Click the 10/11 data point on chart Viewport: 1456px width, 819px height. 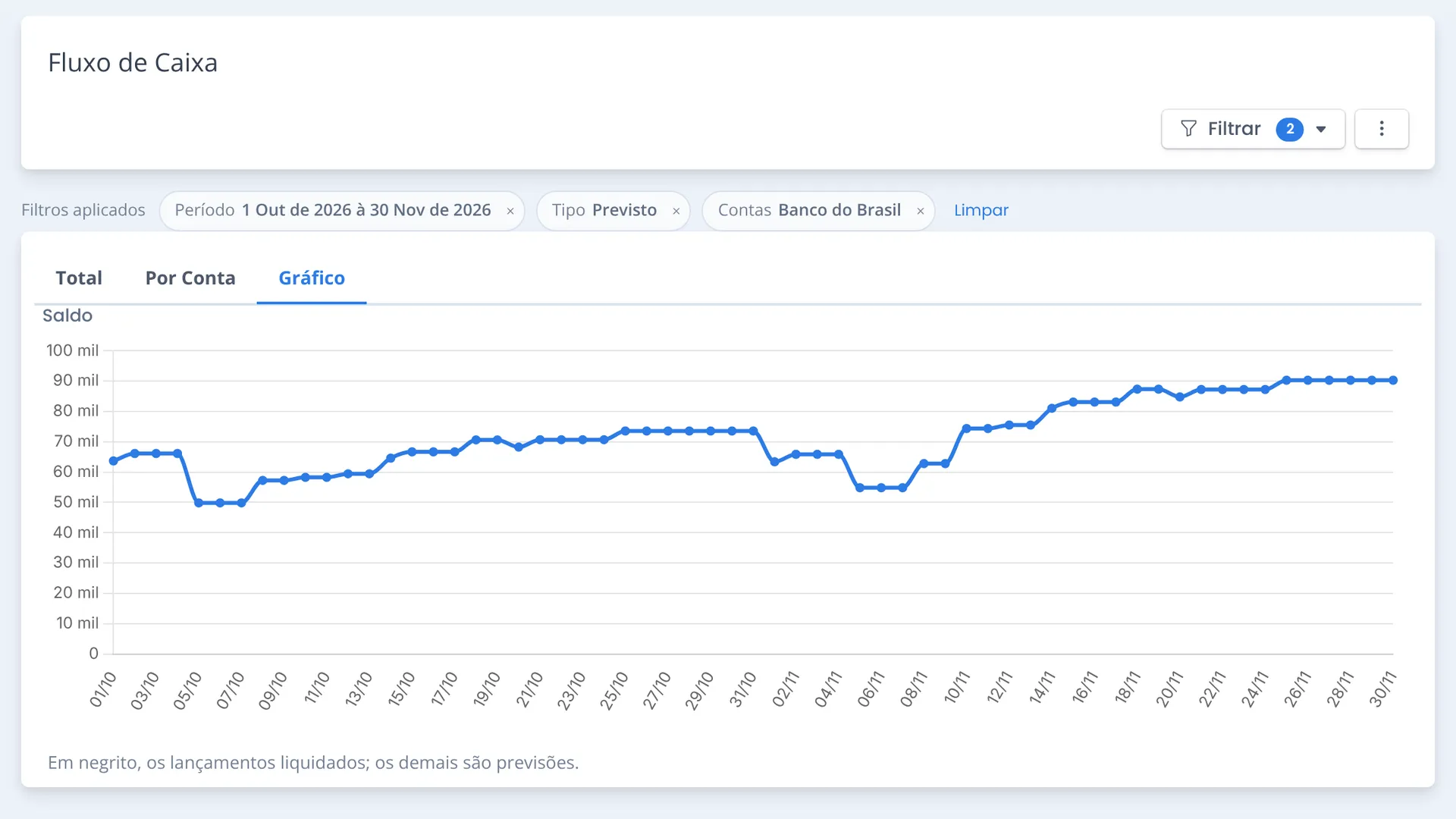[967, 428]
